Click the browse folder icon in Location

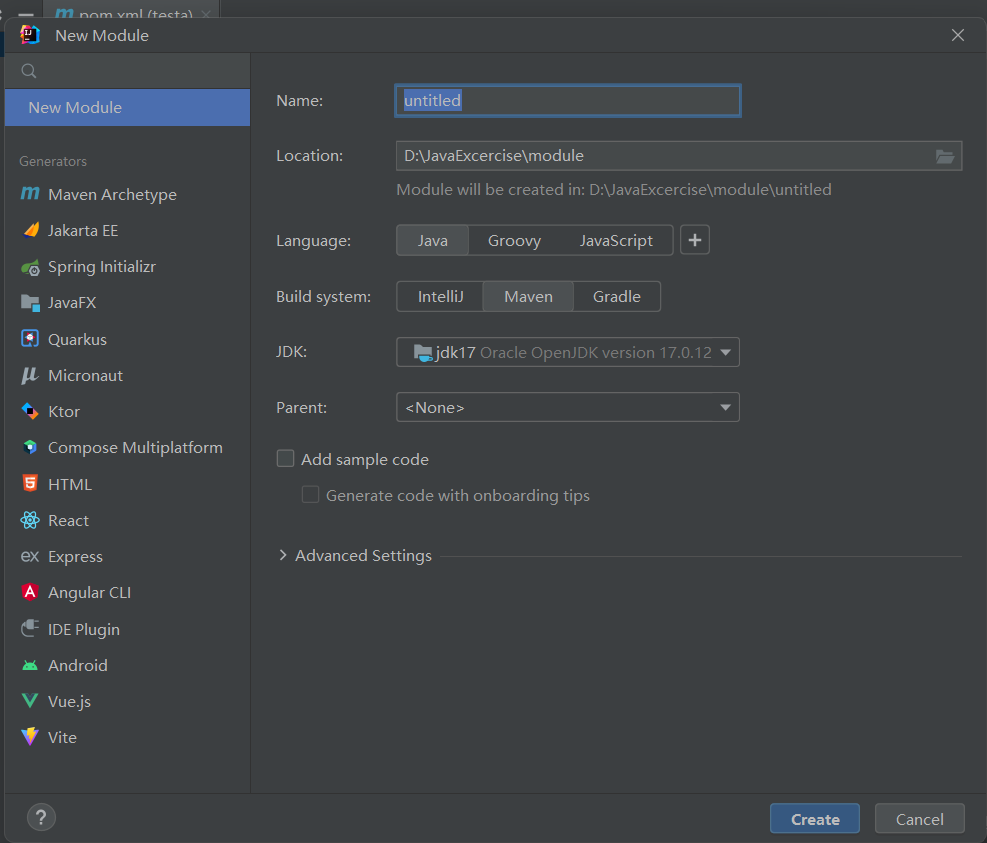click(945, 156)
